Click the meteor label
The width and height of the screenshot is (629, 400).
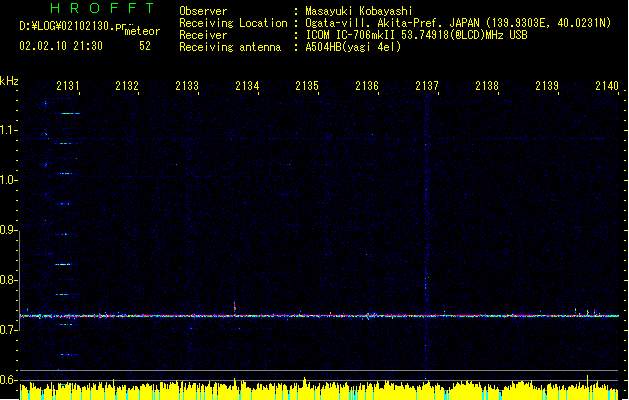click(142, 31)
